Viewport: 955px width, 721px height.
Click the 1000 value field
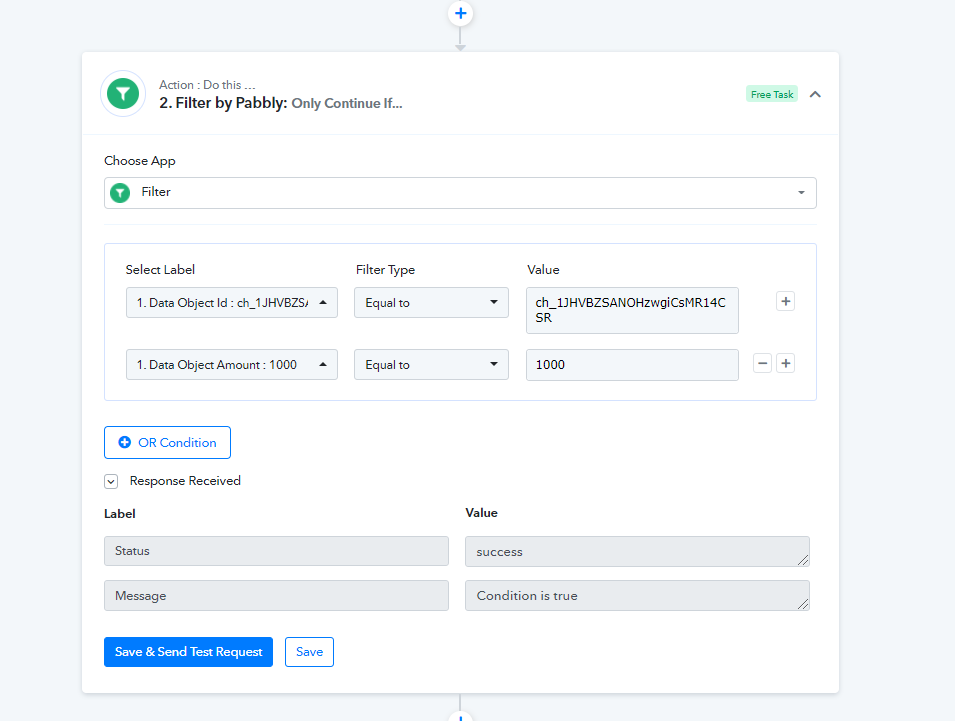tap(632, 365)
